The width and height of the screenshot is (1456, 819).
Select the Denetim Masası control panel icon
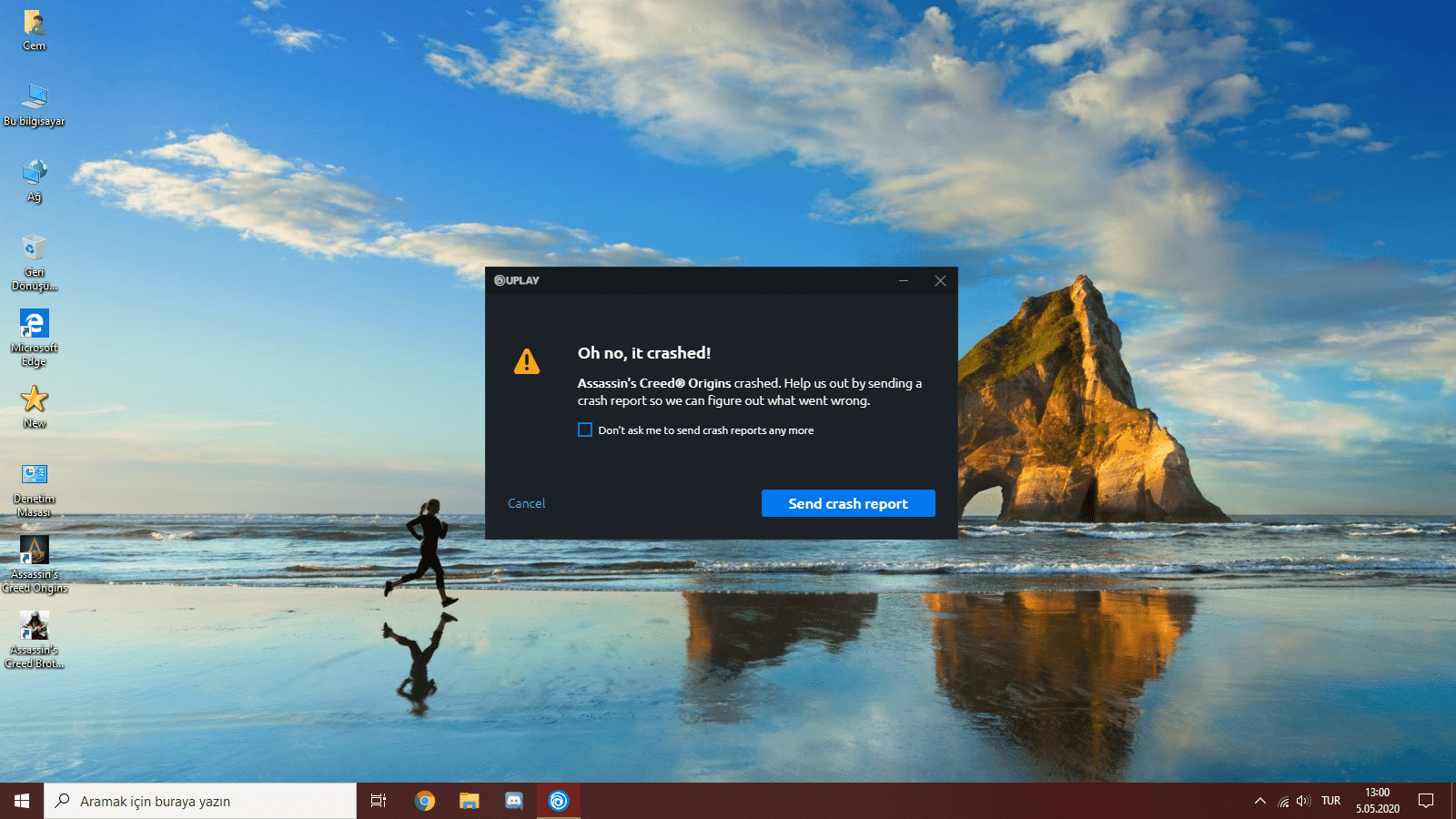pyautogui.click(x=35, y=489)
